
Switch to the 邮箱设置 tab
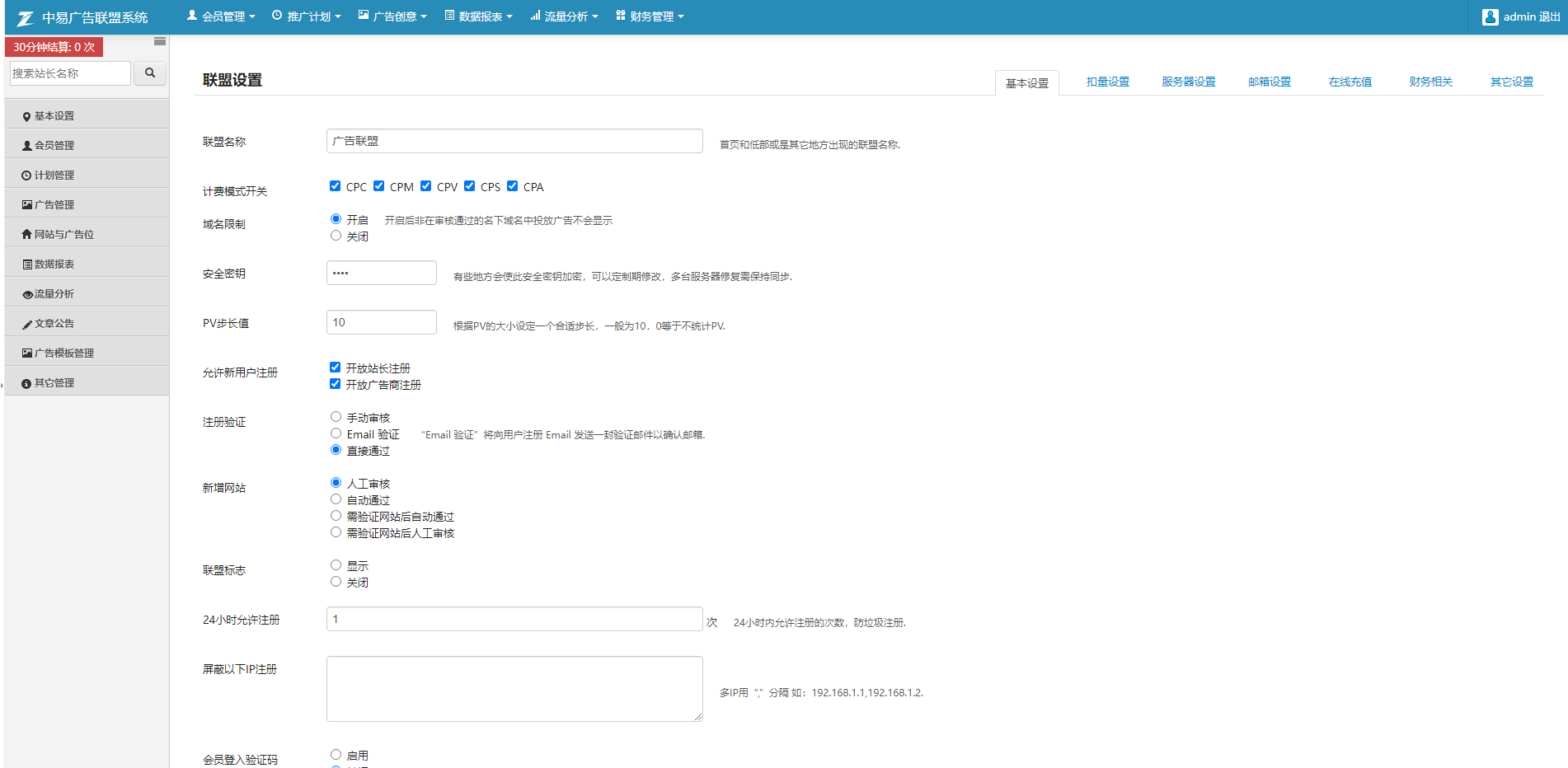coord(1269,82)
